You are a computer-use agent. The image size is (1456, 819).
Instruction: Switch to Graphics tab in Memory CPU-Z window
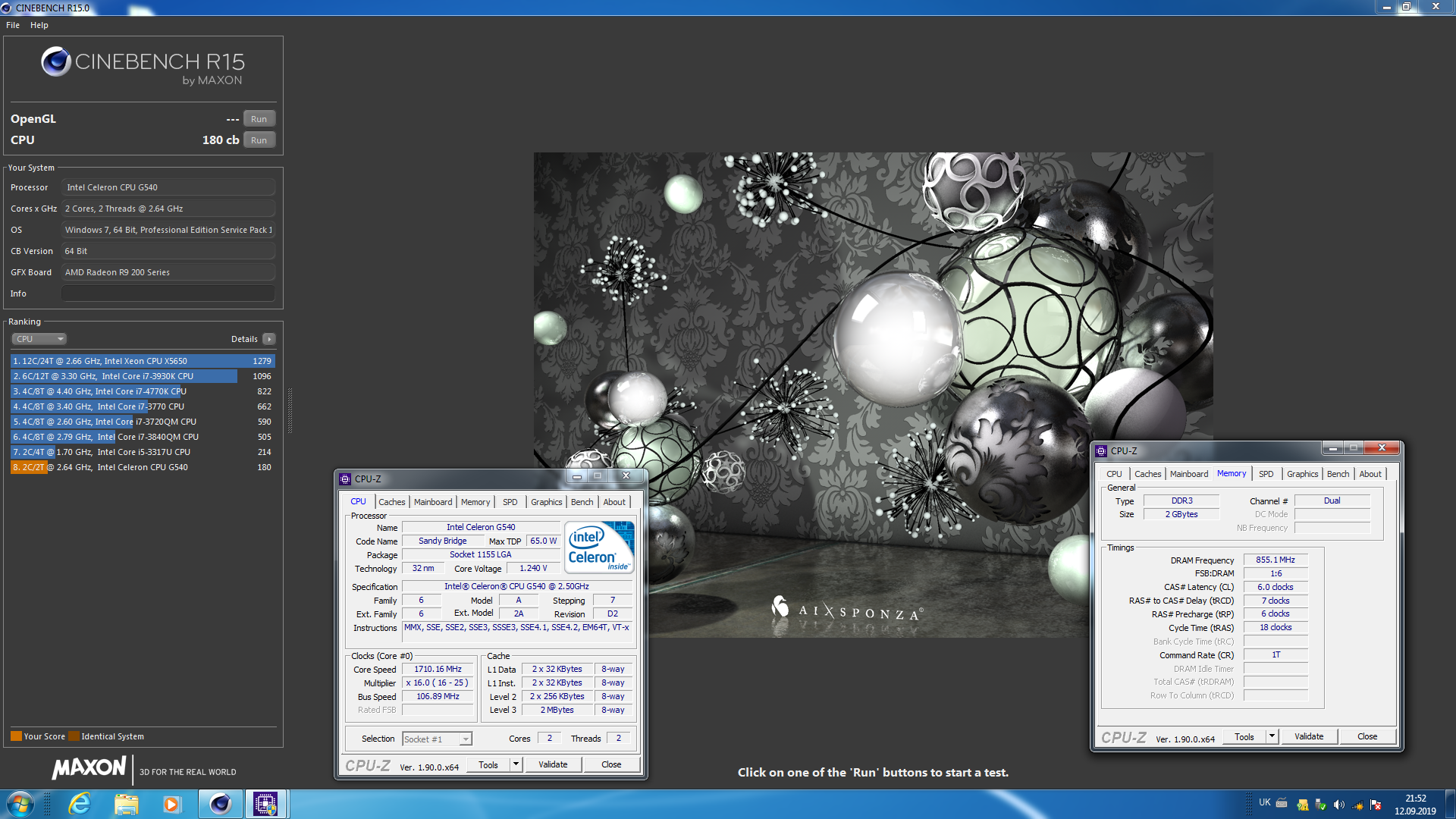coord(1303,474)
